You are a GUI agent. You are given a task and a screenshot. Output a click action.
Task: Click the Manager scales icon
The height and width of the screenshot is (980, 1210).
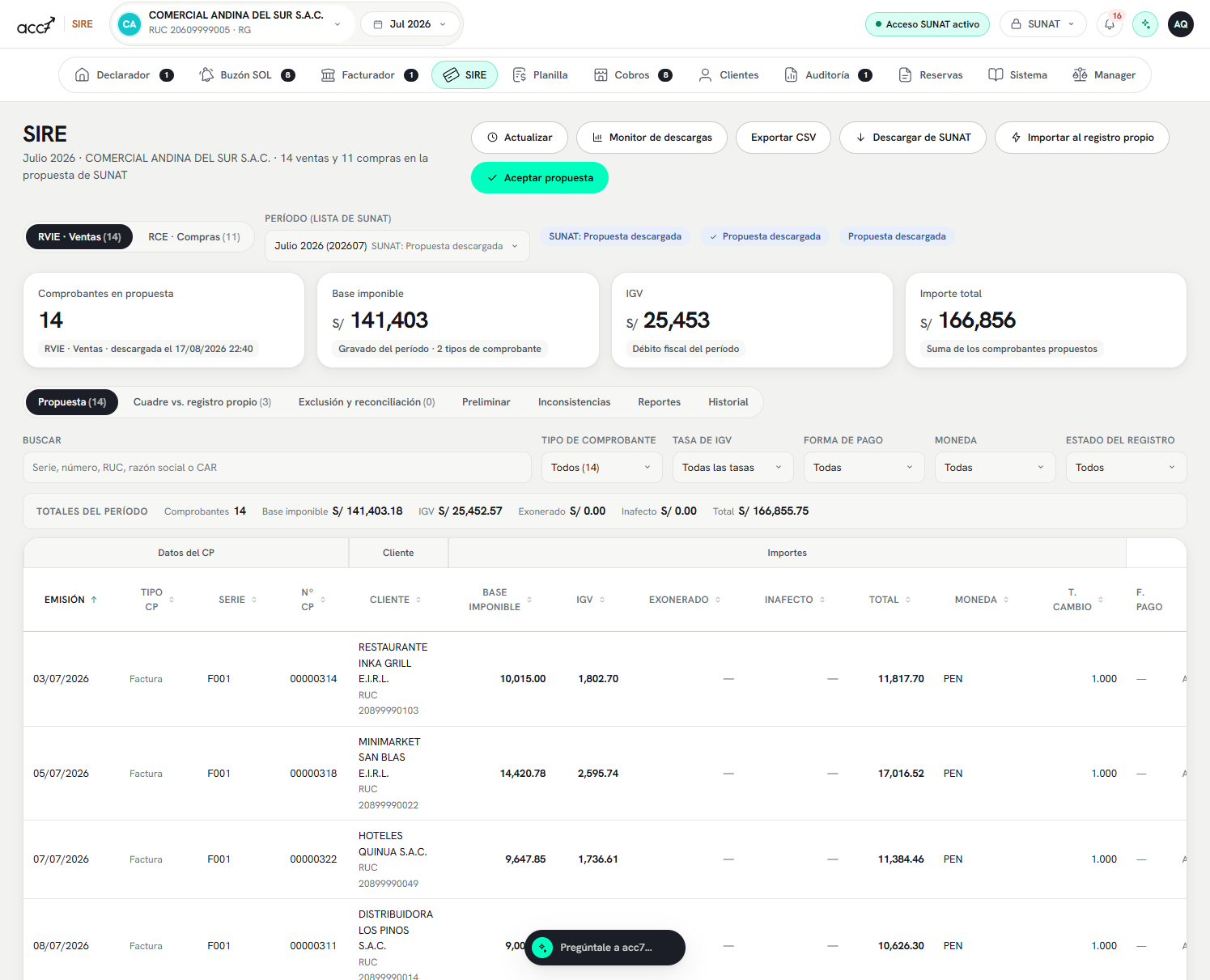pyautogui.click(x=1080, y=75)
